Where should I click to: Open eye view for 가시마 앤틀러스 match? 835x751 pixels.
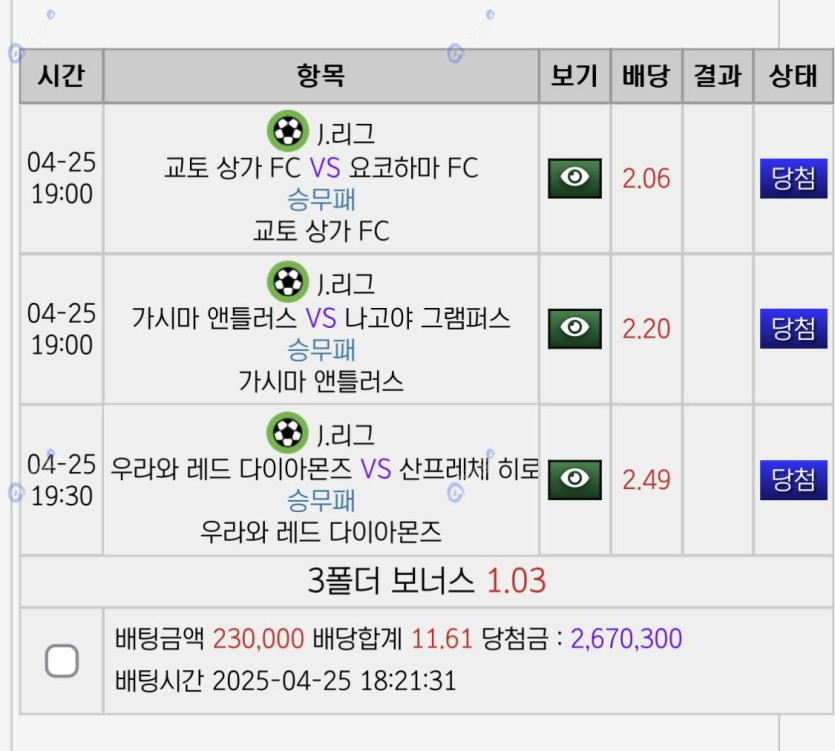(x=574, y=329)
